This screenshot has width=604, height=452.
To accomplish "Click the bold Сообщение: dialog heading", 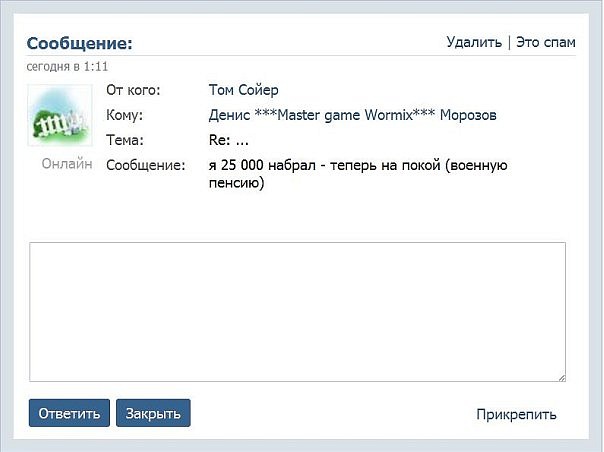I will tap(79, 43).
